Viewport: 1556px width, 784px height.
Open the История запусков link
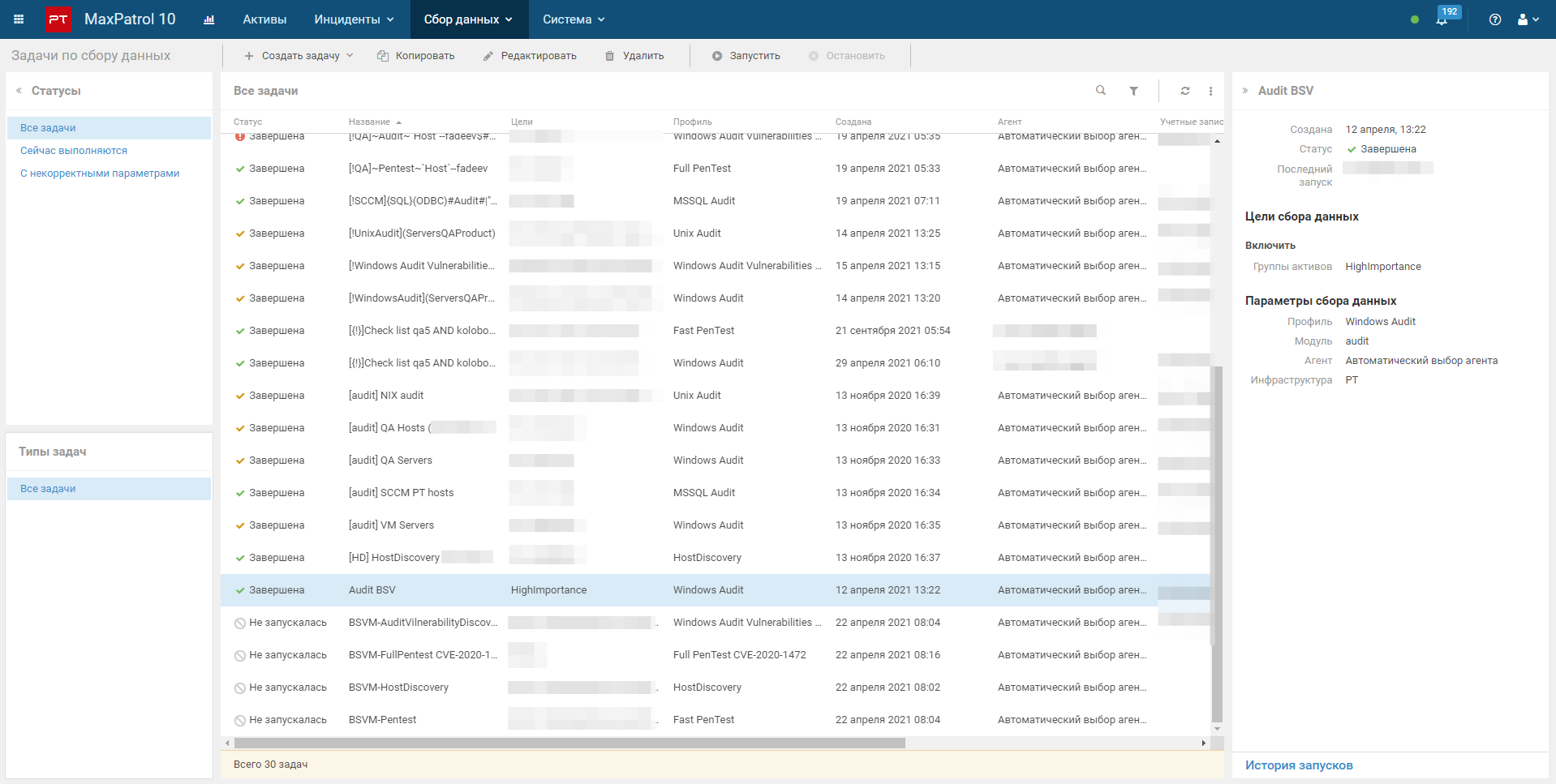(x=1299, y=765)
